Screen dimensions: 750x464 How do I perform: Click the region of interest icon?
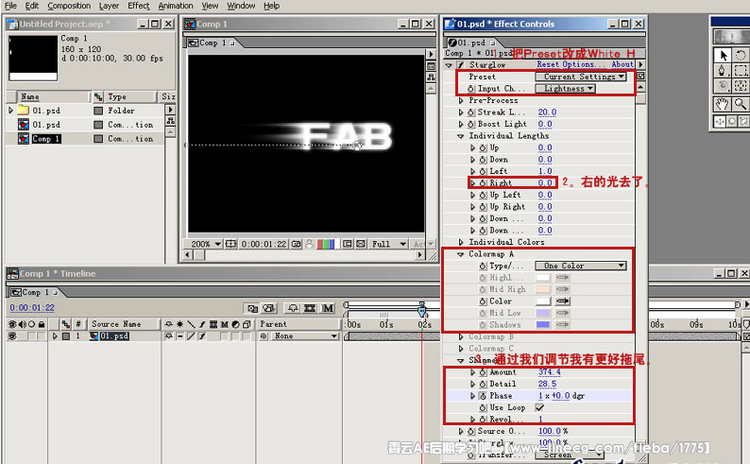[x=347, y=244]
